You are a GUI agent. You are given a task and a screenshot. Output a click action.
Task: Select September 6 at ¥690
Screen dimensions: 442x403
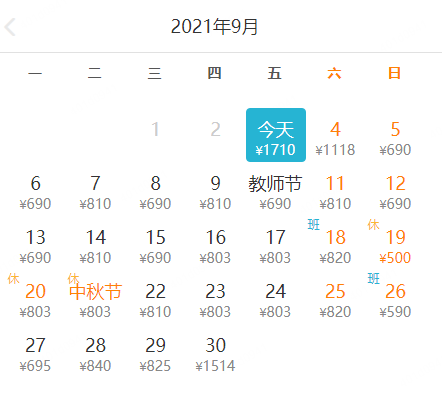point(35,192)
